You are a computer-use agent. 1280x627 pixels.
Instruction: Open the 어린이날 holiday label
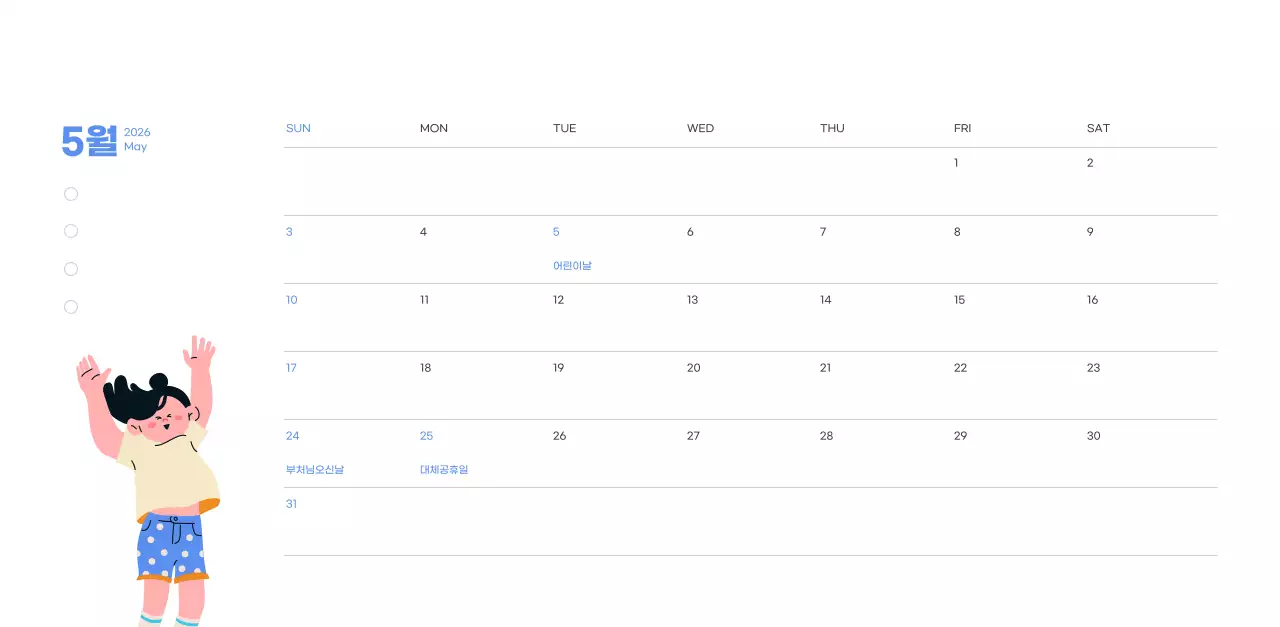[x=572, y=266]
